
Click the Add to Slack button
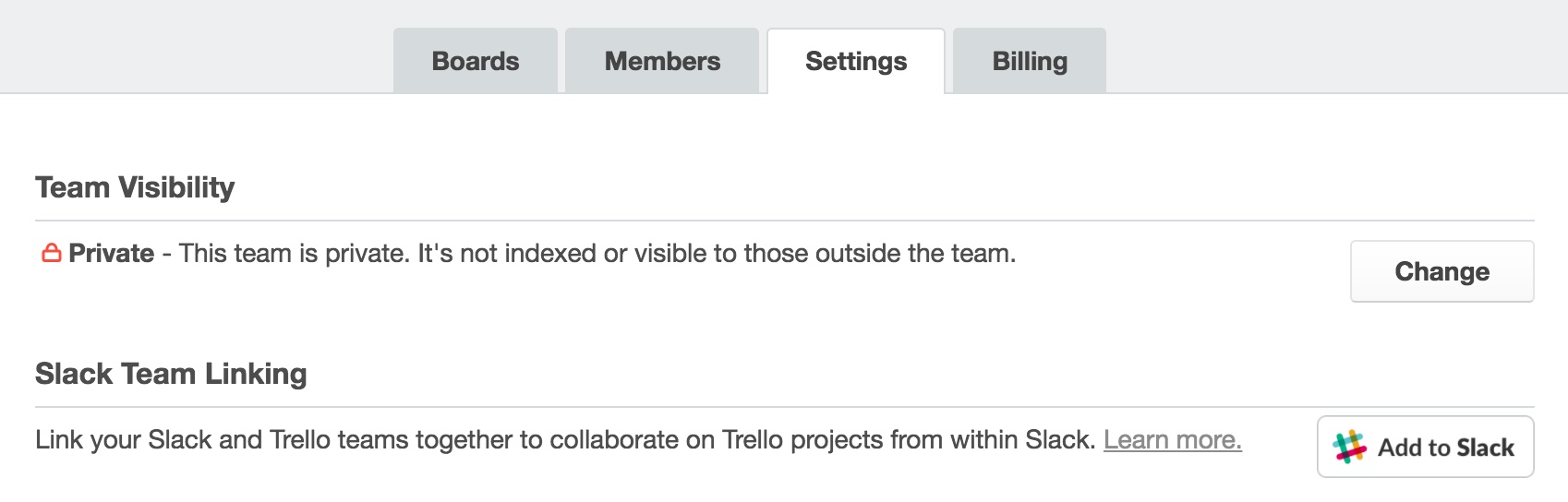pos(1426,447)
